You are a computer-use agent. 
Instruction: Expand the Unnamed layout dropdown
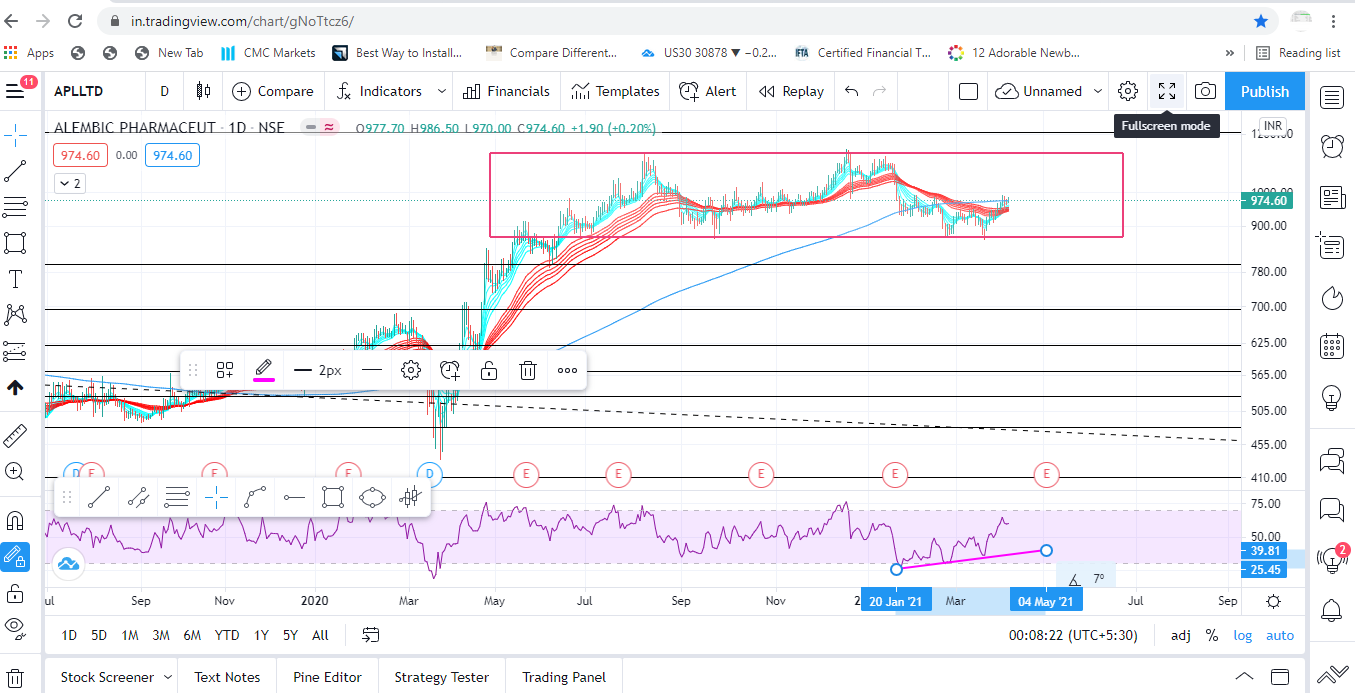[1097, 91]
